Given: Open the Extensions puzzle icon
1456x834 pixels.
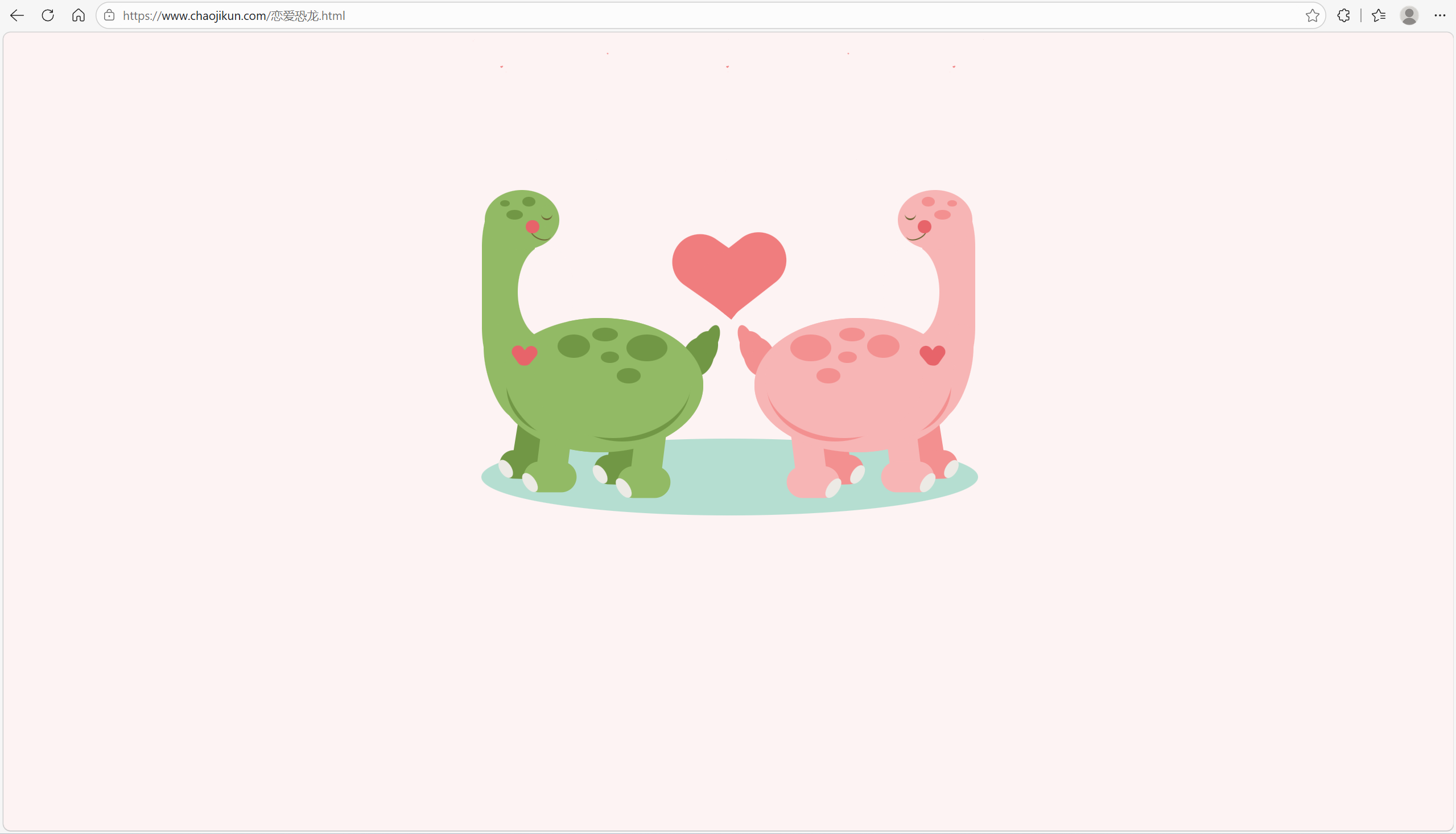Looking at the screenshot, I should coord(1343,15).
